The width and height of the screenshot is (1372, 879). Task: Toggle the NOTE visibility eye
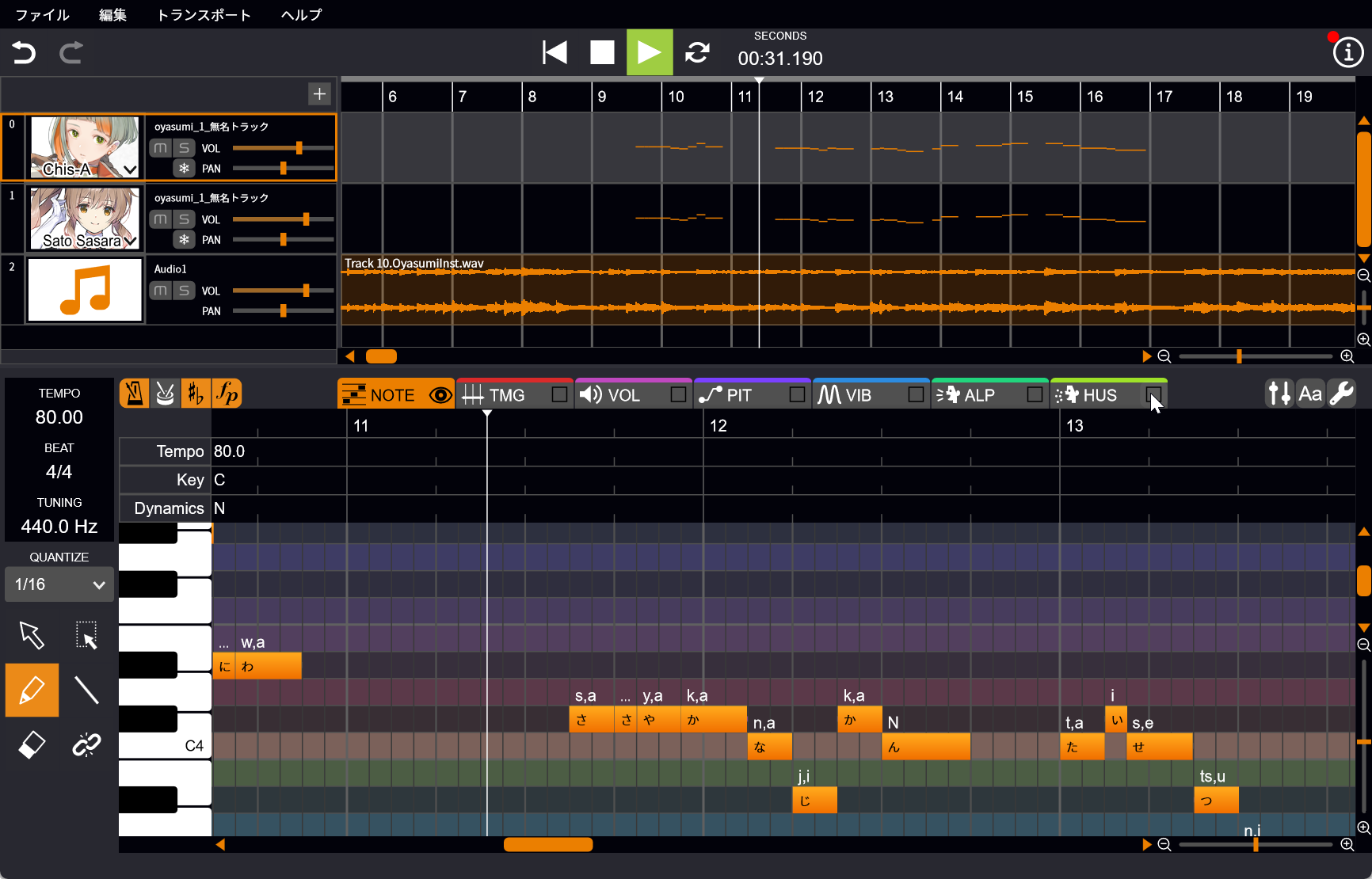[x=440, y=395]
